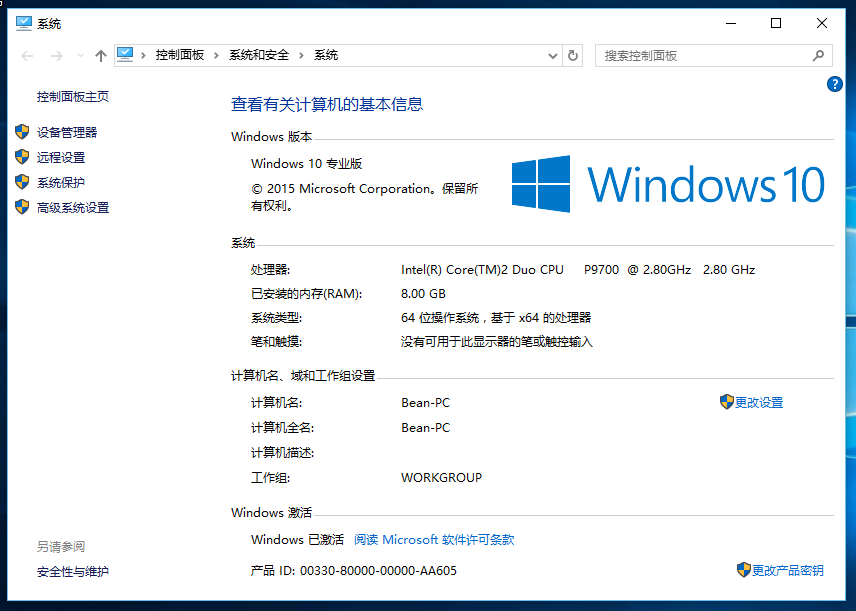
Task: Select 控制面板 breadcrumb item
Action: click(180, 55)
